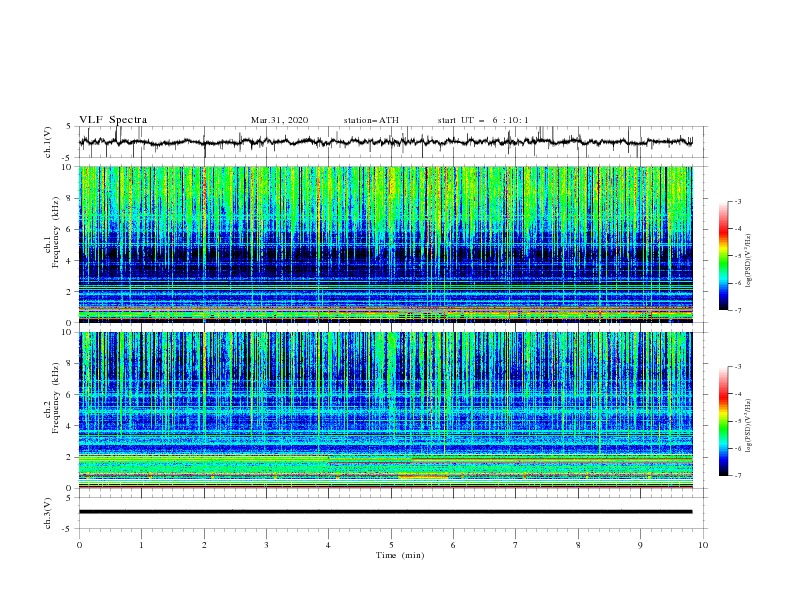Viewport: 792px width, 612px height.
Task: Click the ch.1 spectrogram color scale bar
Action: [x=723, y=256]
